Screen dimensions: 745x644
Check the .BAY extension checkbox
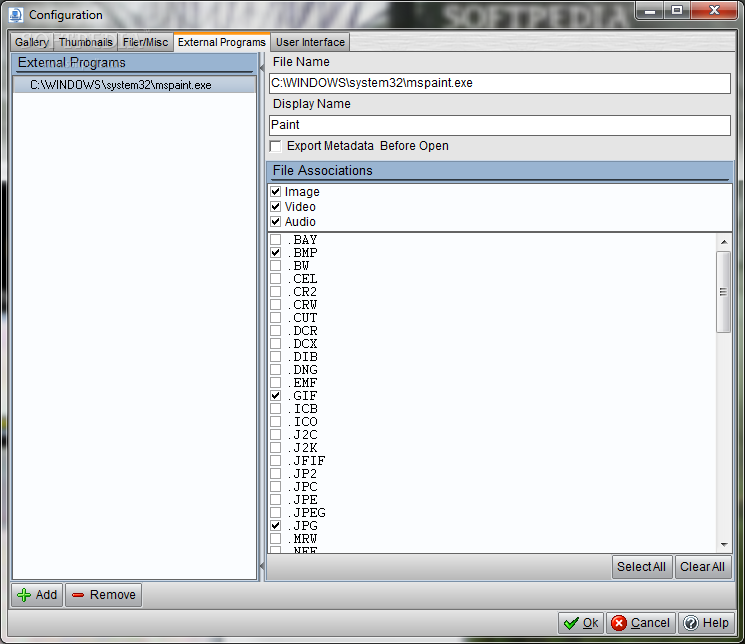276,240
